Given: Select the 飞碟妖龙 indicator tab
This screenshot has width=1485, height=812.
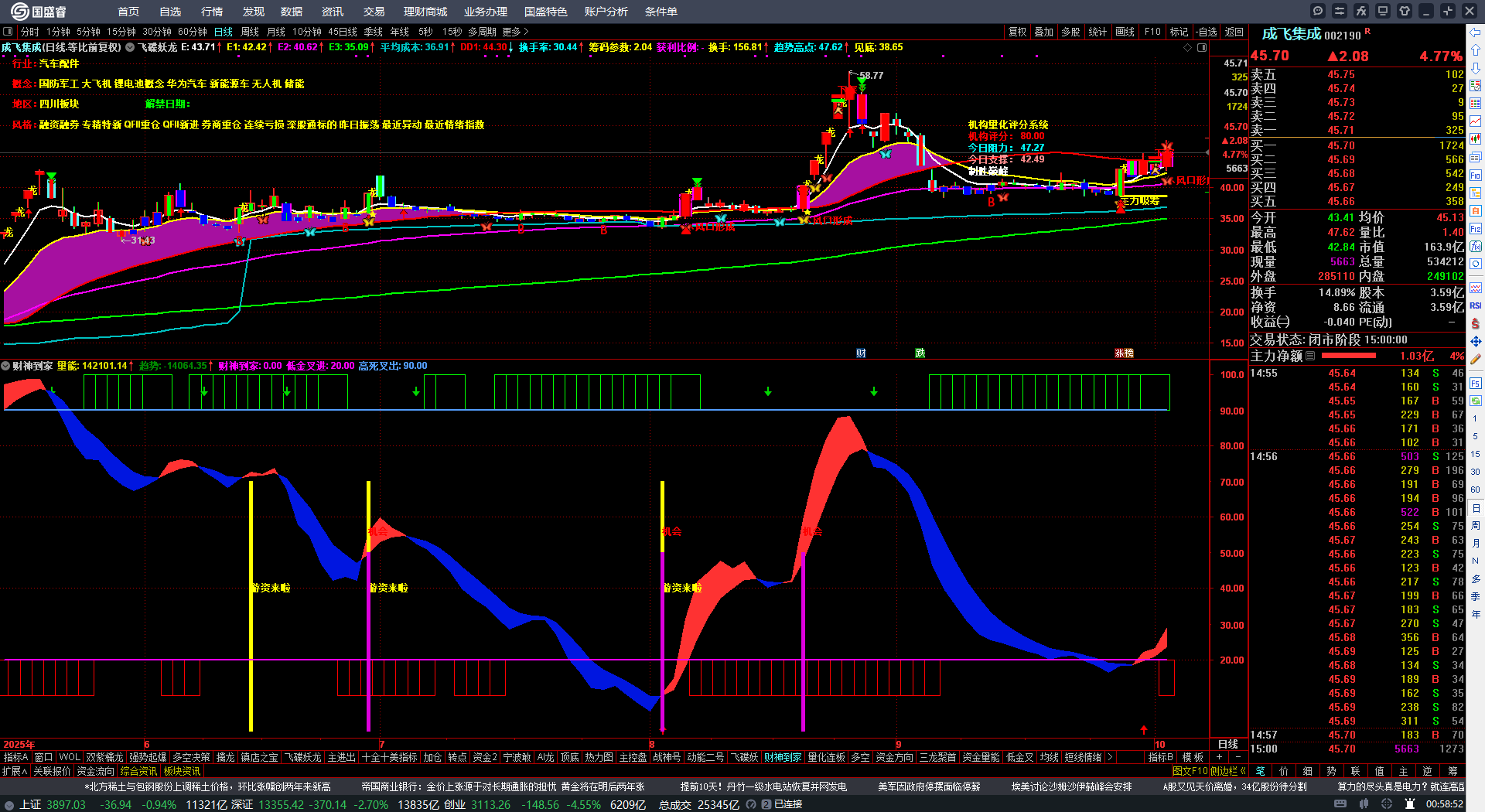Looking at the screenshot, I should click(x=302, y=757).
